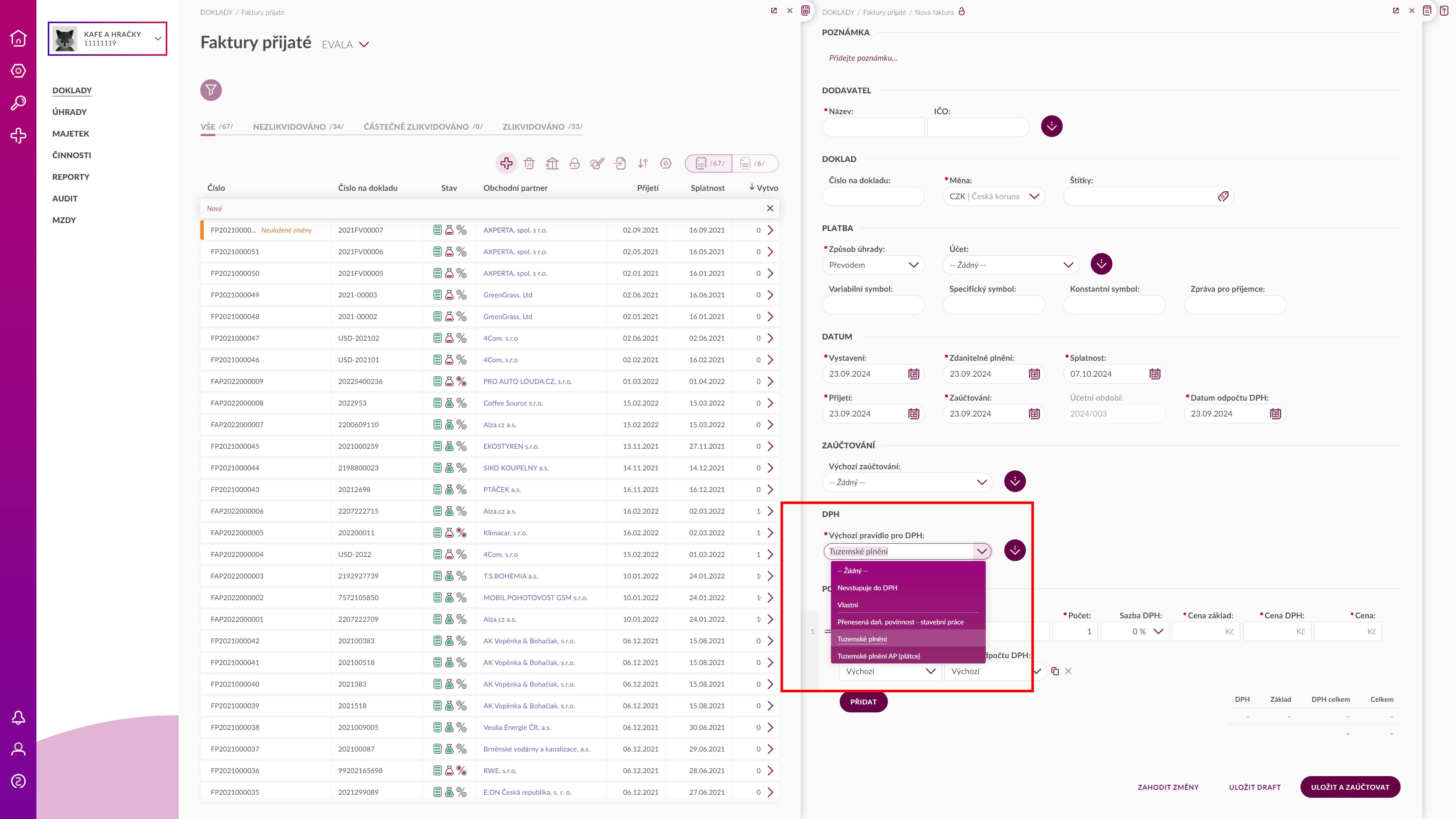Open notifications bell icon

(x=18, y=717)
